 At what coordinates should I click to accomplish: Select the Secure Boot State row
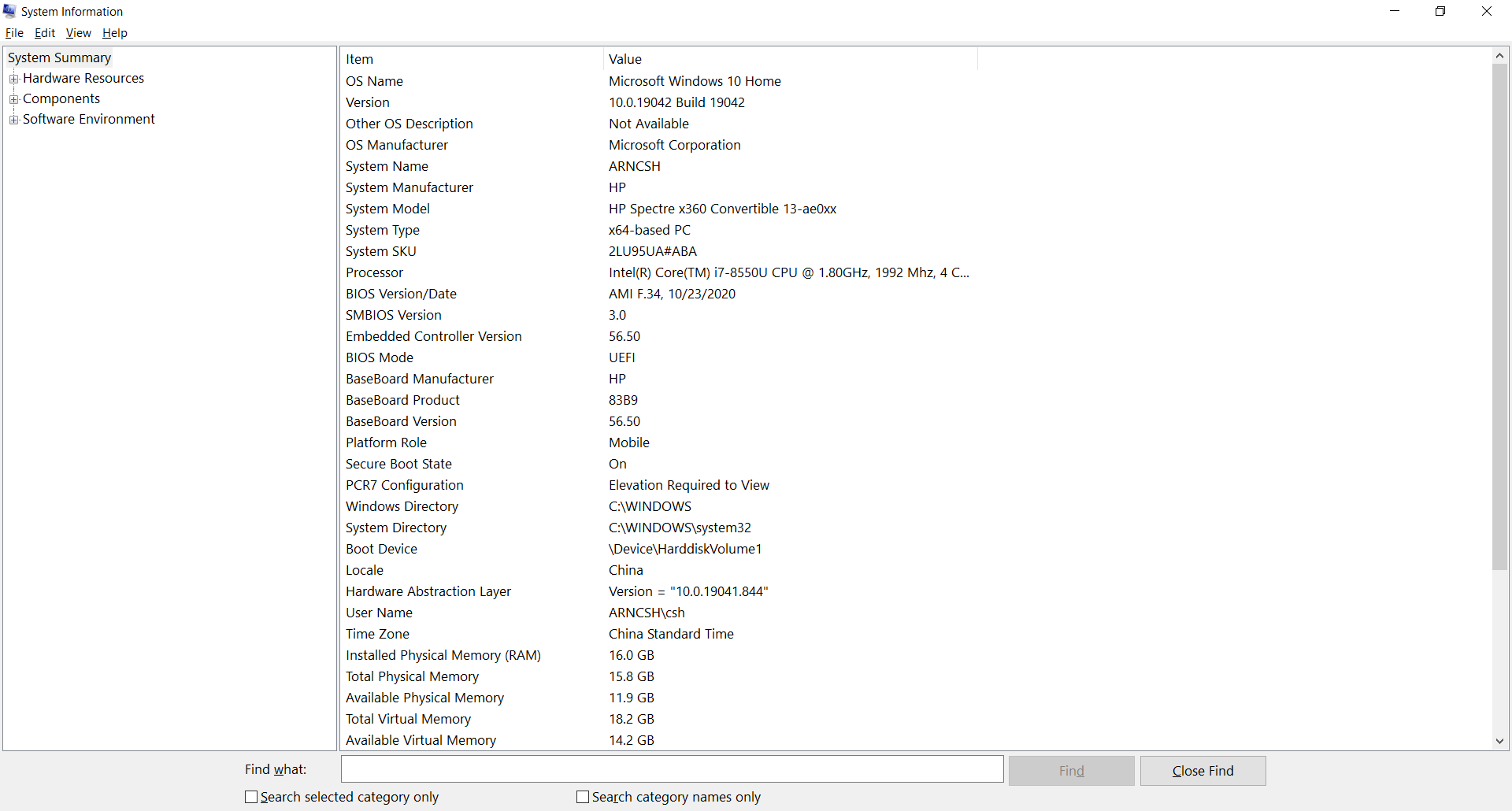(x=659, y=464)
